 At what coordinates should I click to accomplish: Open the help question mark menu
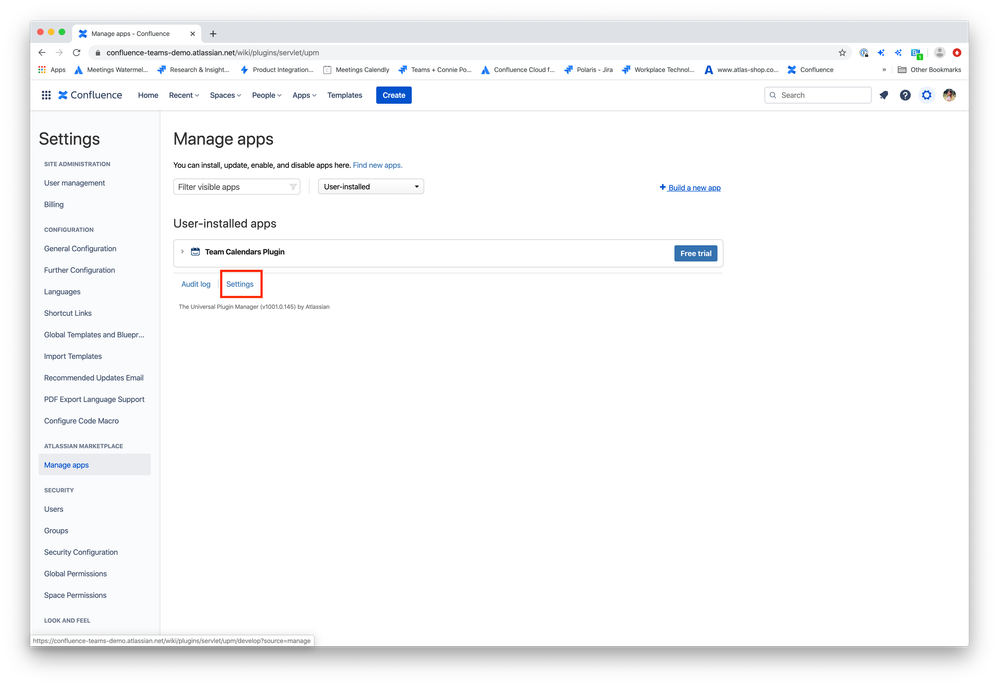tap(905, 95)
